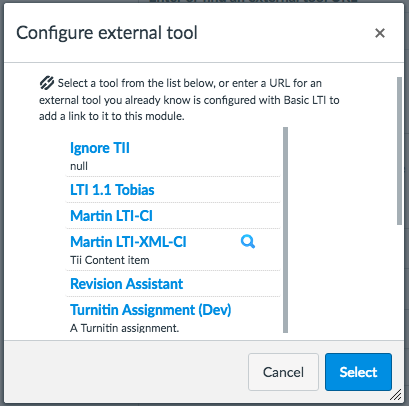Select the Turnitin Assignment (Dev) tool
This screenshot has width=409, height=406.
click(150, 310)
